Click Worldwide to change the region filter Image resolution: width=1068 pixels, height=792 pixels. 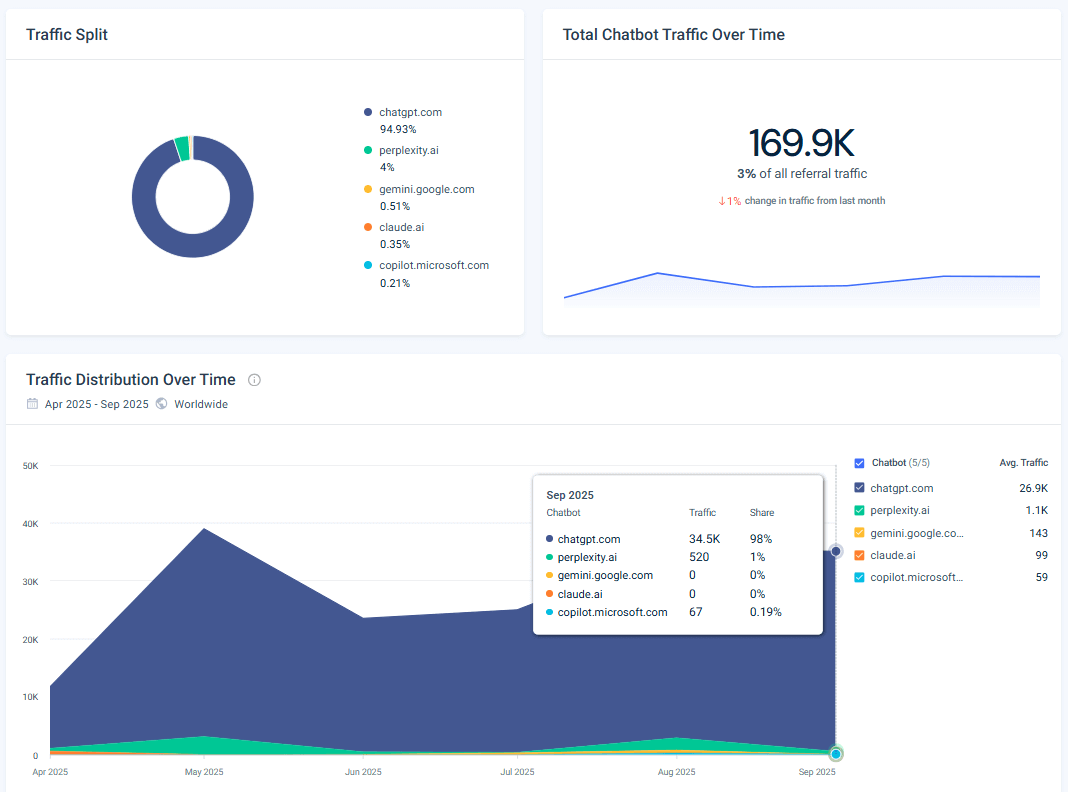(200, 403)
